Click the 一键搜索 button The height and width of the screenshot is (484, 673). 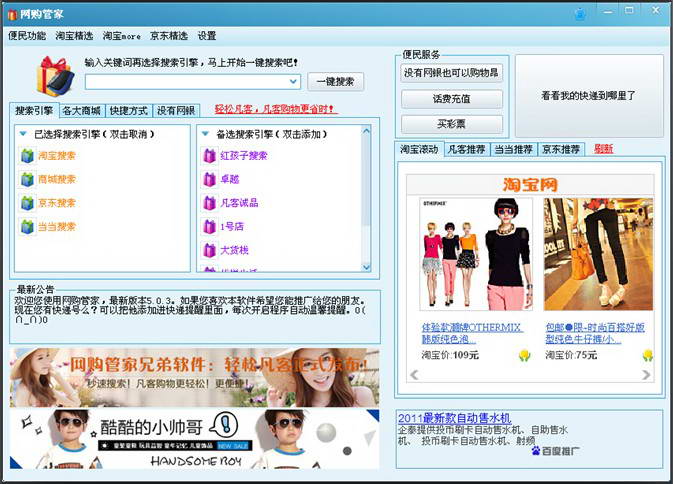click(335, 82)
